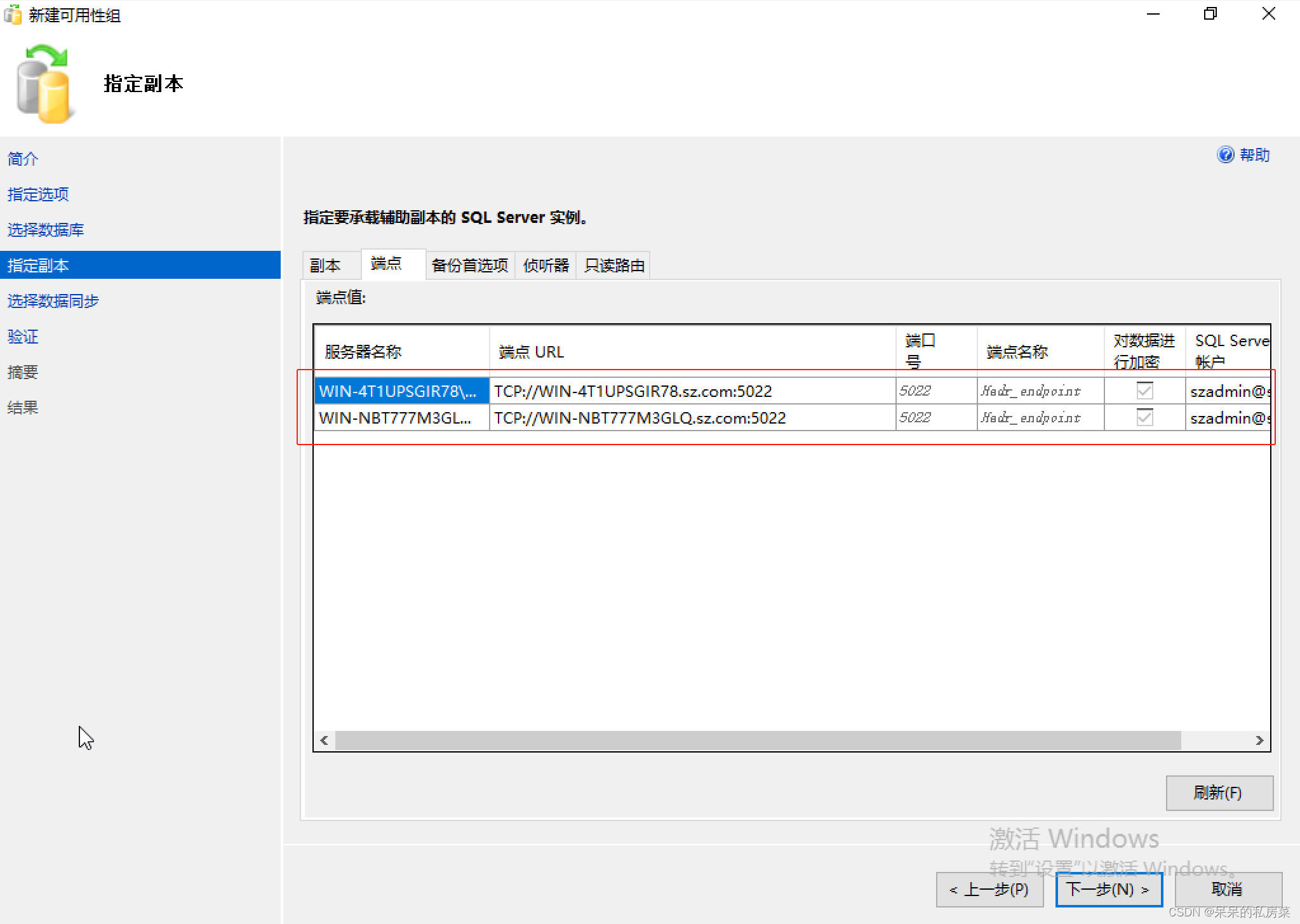
Task: Switch to the 副本 tab
Action: [x=332, y=265]
